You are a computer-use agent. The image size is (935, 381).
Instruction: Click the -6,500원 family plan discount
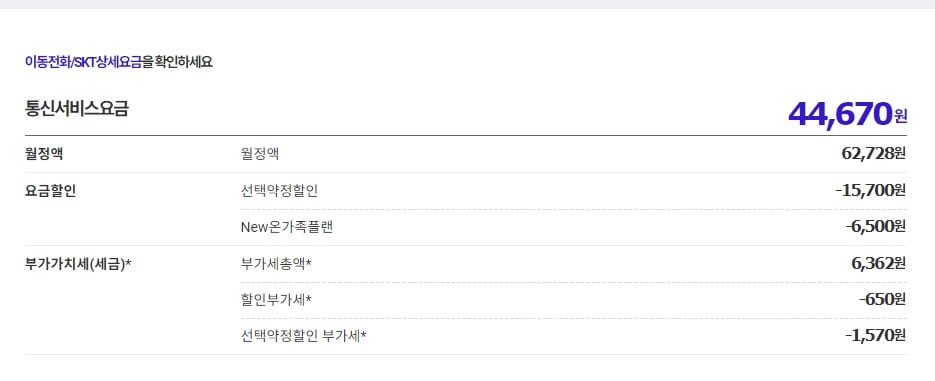[x=875, y=227]
